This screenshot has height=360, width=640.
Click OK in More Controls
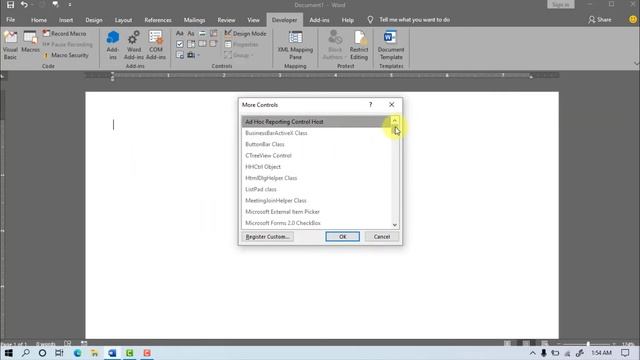click(342, 237)
